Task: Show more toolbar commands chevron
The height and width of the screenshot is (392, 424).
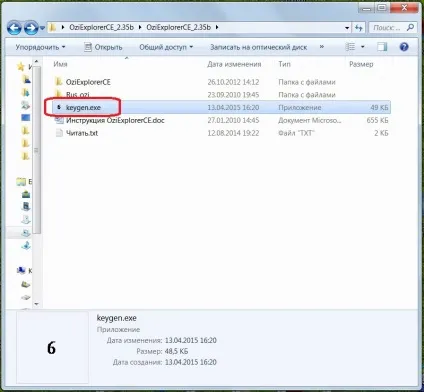Action: [322, 47]
